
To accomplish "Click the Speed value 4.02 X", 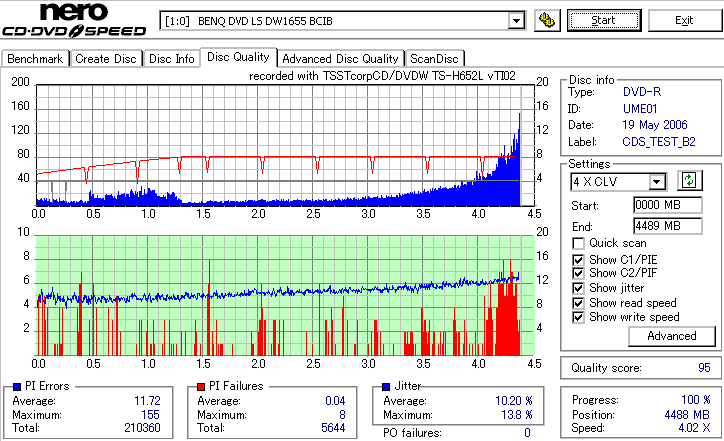I will [694, 428].
